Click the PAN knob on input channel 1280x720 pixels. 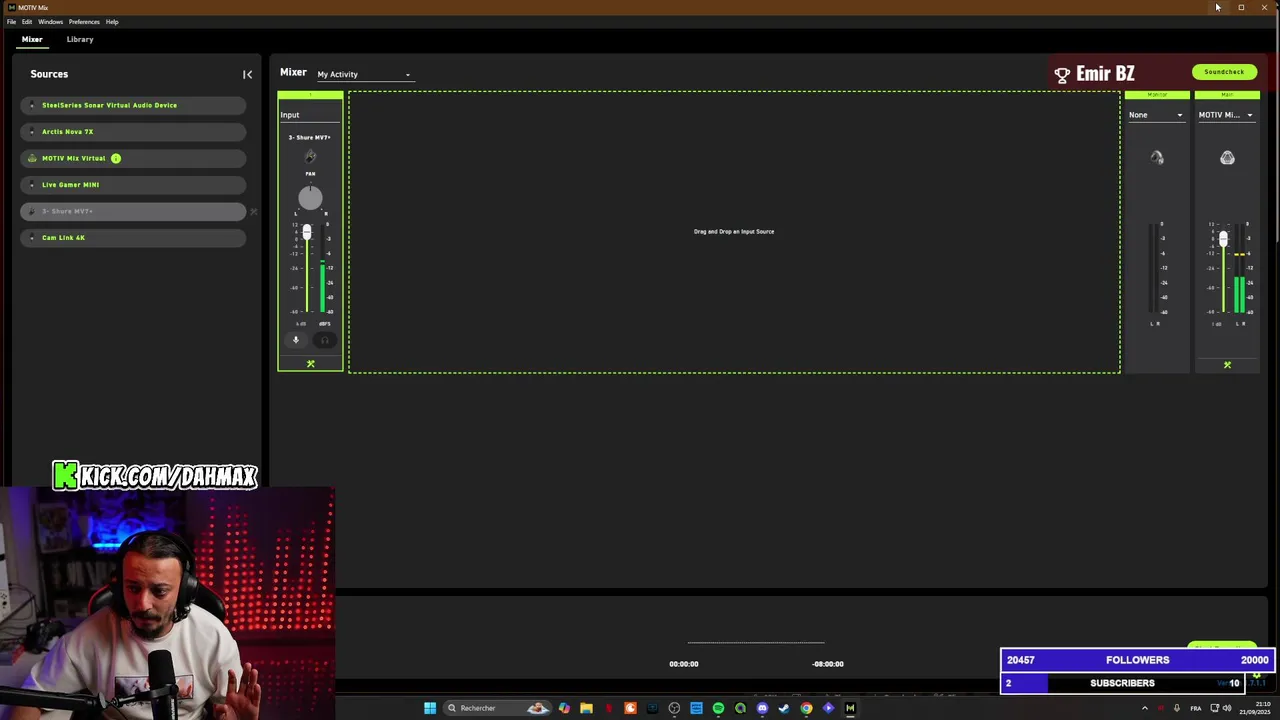click(310, 198)
